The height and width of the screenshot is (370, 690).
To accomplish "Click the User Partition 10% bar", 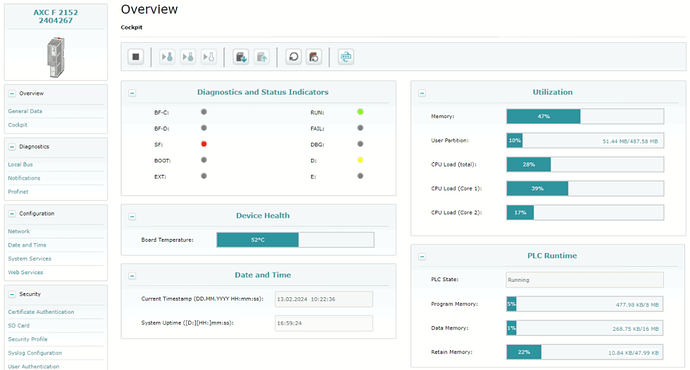I will click(x=585, y=141).
